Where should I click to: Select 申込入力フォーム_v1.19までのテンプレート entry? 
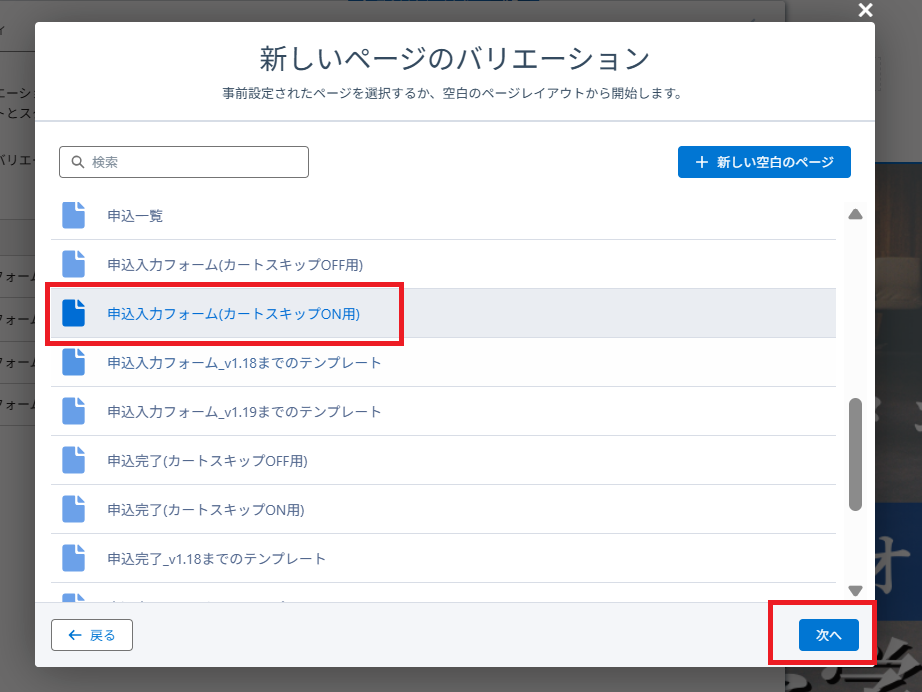pos(244,412)
